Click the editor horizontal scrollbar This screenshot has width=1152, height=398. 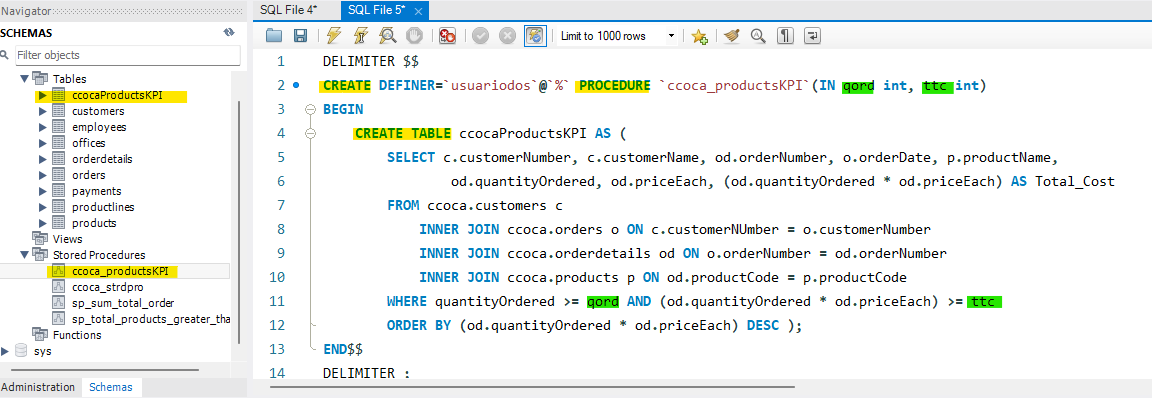click(x=533, y=386)
